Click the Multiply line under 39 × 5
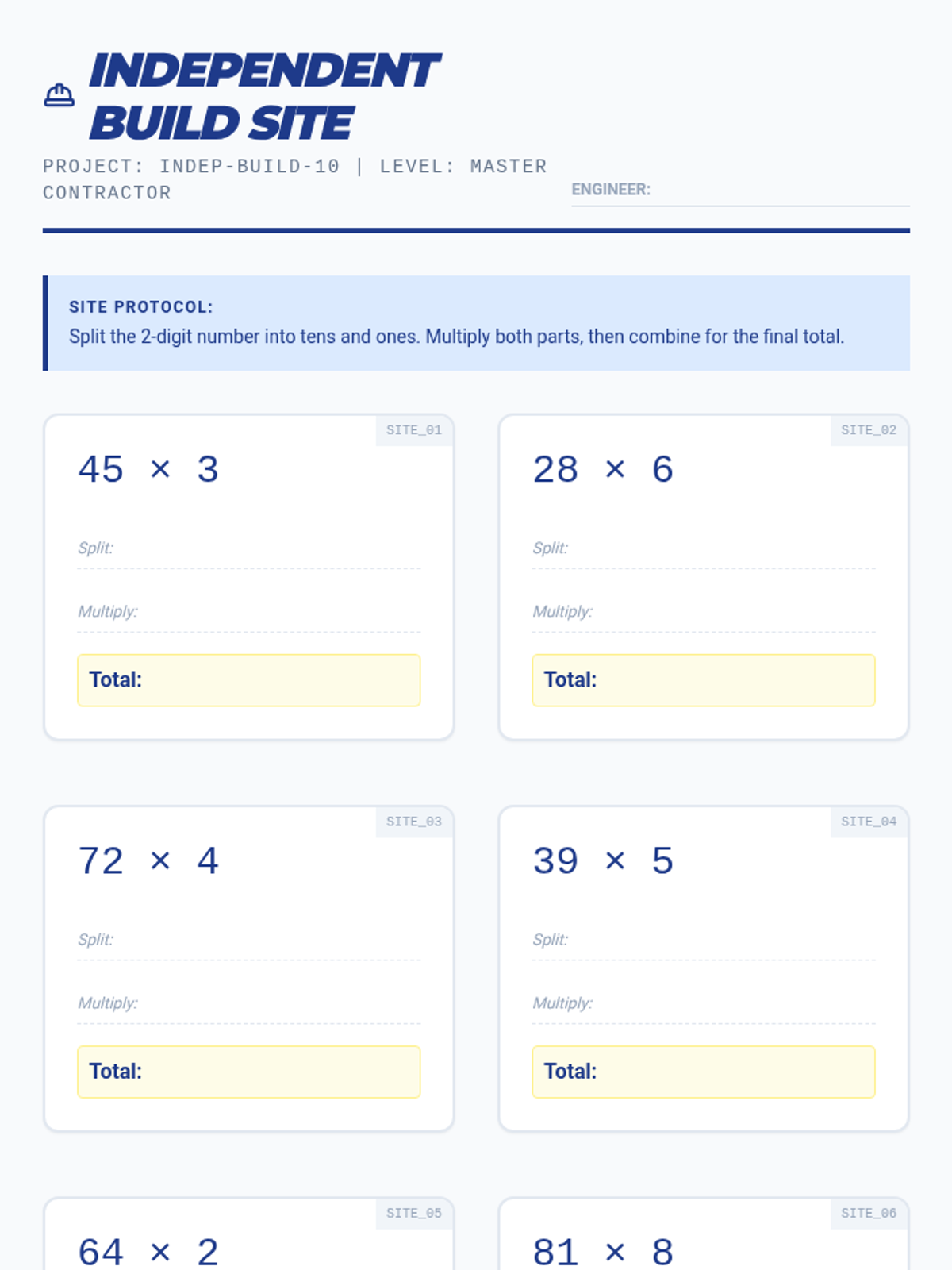The height and width of the screenshot is (1270, 952). point(704,1005)
